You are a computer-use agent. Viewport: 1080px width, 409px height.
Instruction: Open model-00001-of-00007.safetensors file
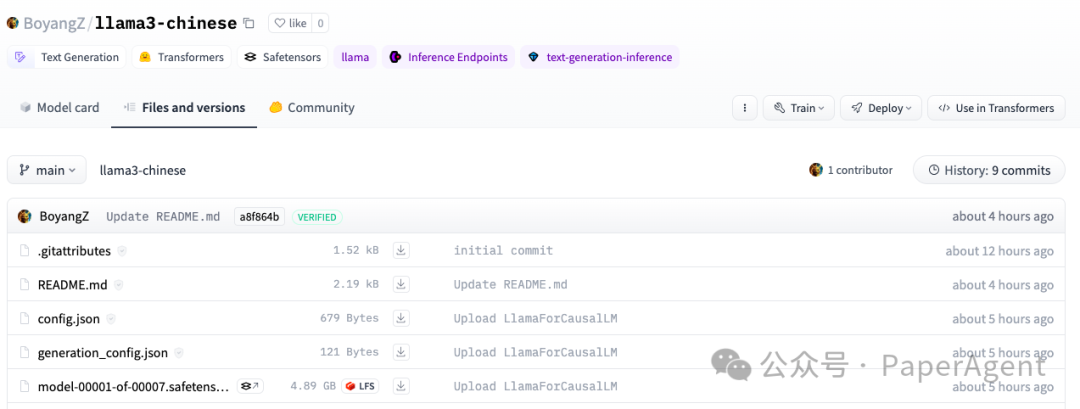(134, 386)
